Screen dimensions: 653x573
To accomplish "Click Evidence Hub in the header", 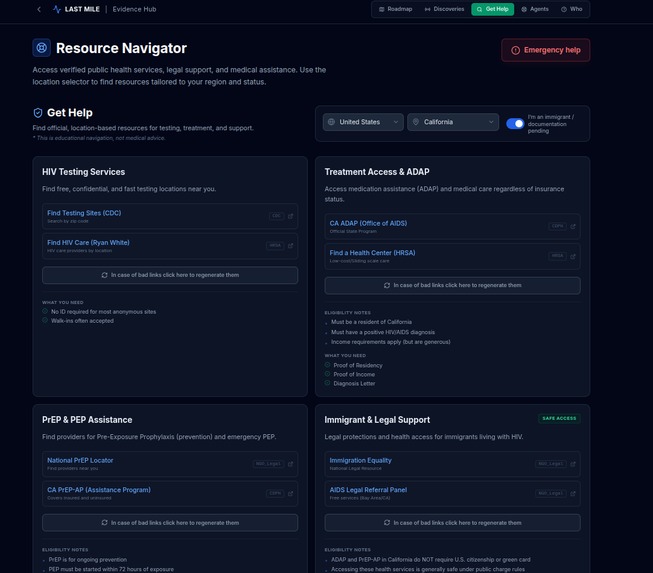I will [x=135, y=9].
